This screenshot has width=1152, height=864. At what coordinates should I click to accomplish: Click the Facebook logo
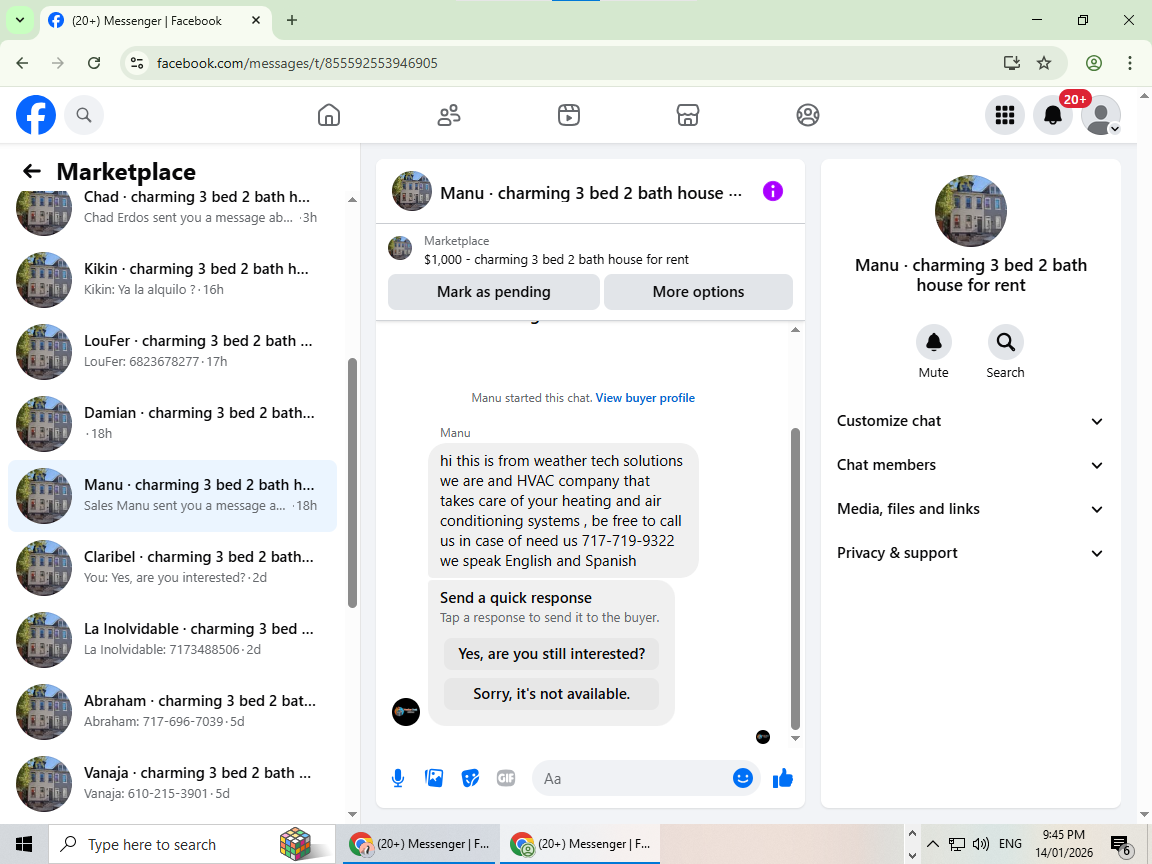coord(36,115)
